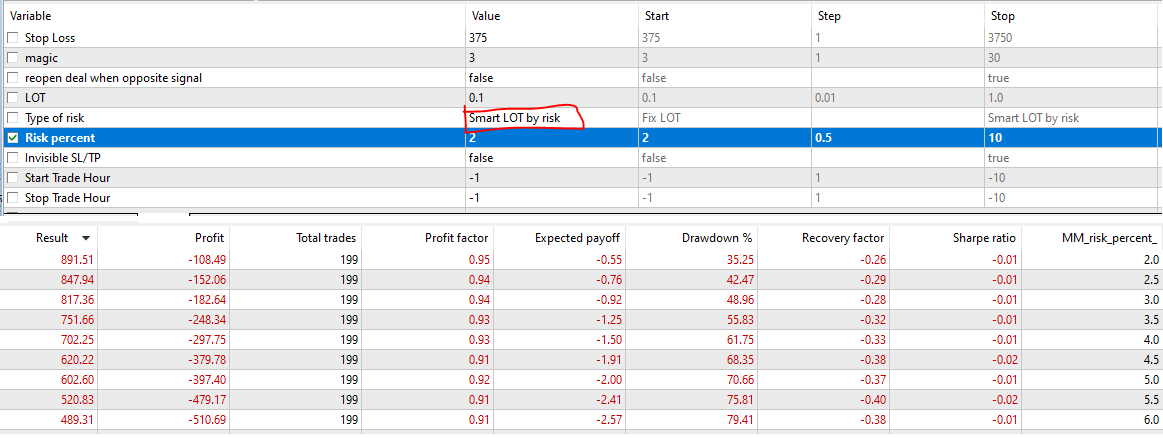The height and width of the screenshot is (439, 1163).
Task: Sort by Drawdown % column header
Action: [717, 238]
